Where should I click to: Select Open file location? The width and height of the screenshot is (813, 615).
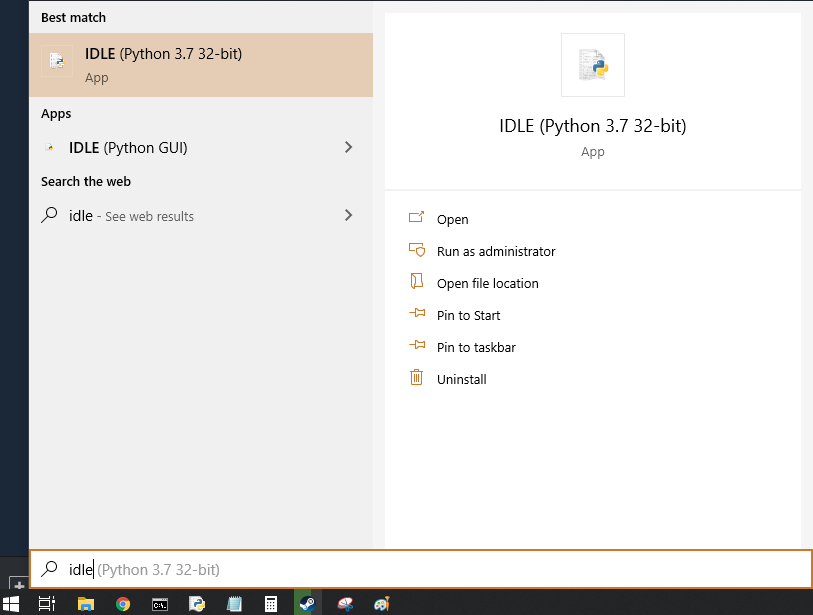[x=487, y=284]
